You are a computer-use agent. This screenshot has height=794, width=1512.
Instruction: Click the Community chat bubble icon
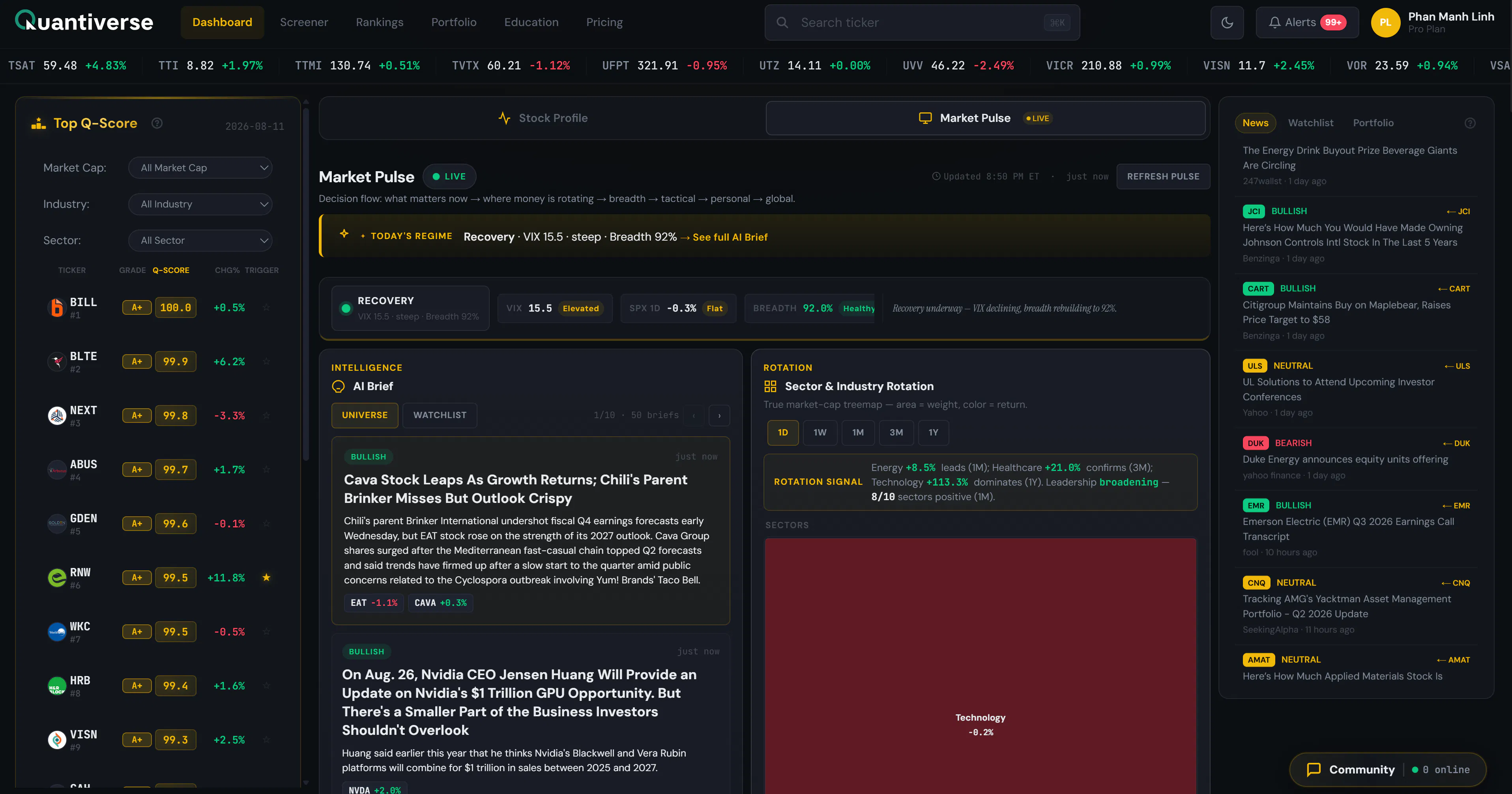1314,770
